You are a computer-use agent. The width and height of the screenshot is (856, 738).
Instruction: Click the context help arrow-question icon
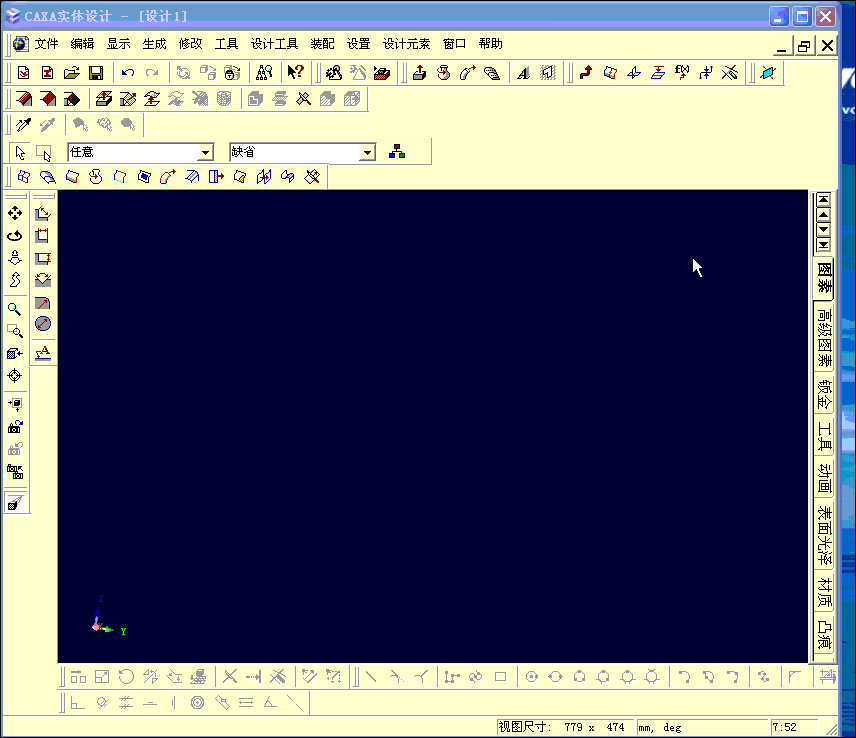click(295, 72)
